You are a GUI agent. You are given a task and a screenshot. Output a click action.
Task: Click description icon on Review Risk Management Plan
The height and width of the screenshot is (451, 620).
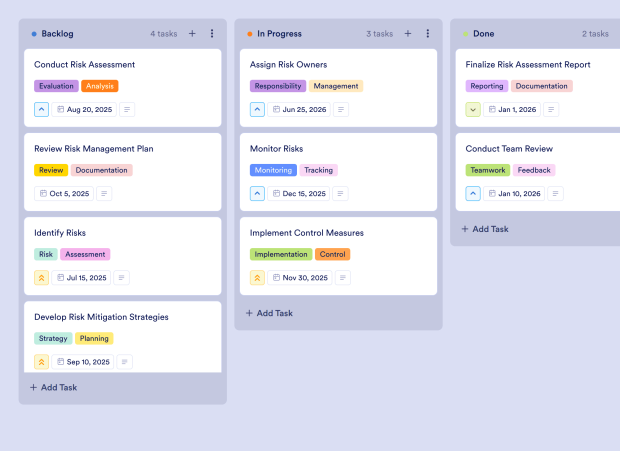point(104,194)
